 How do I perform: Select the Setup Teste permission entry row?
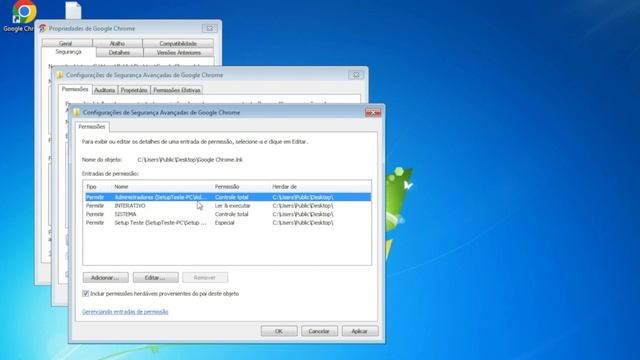pos(228,223)
